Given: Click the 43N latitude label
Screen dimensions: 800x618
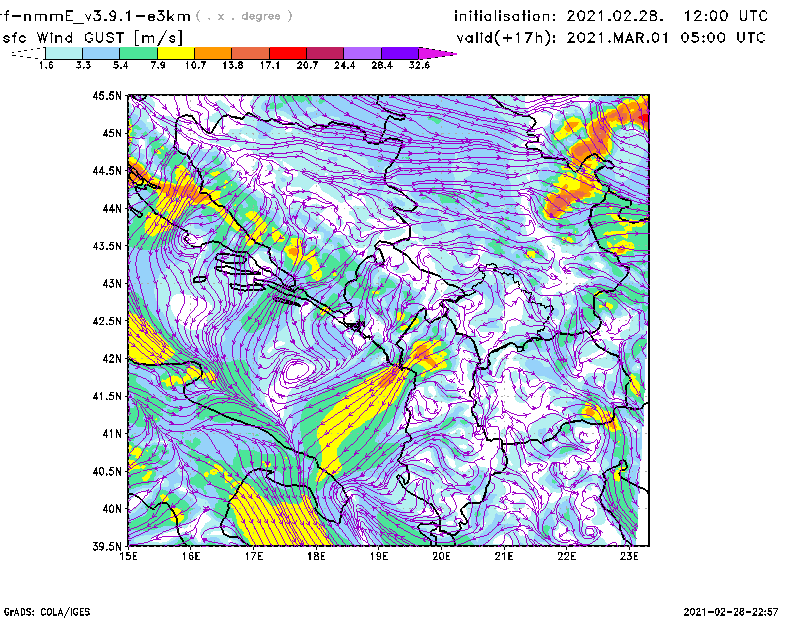Looking at the screenshot, I should 112,283.
